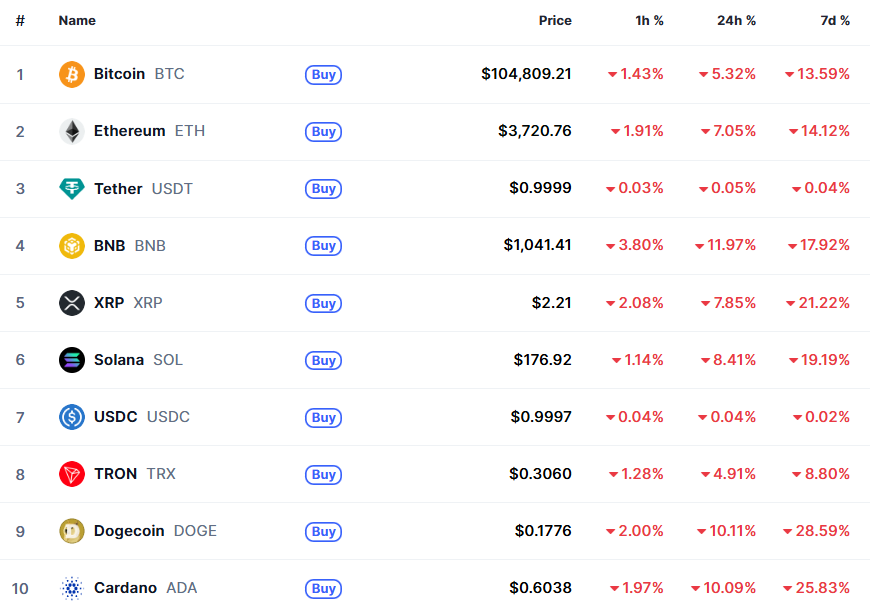The width and height of the screenshot is (870, 615).
Task: Click the Solana logo icon
Action: (x=72, y=360)
